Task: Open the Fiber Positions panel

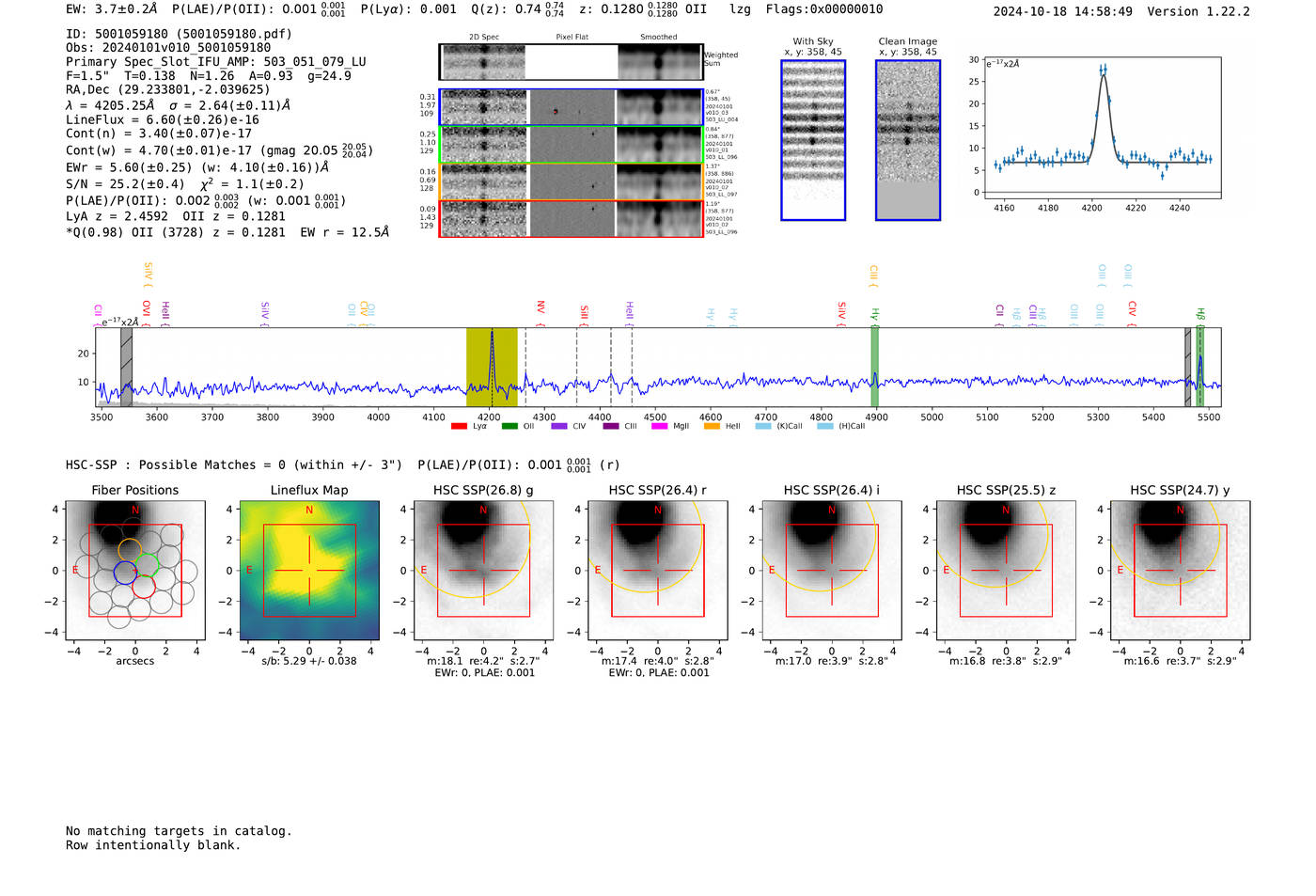Action: 135,570
